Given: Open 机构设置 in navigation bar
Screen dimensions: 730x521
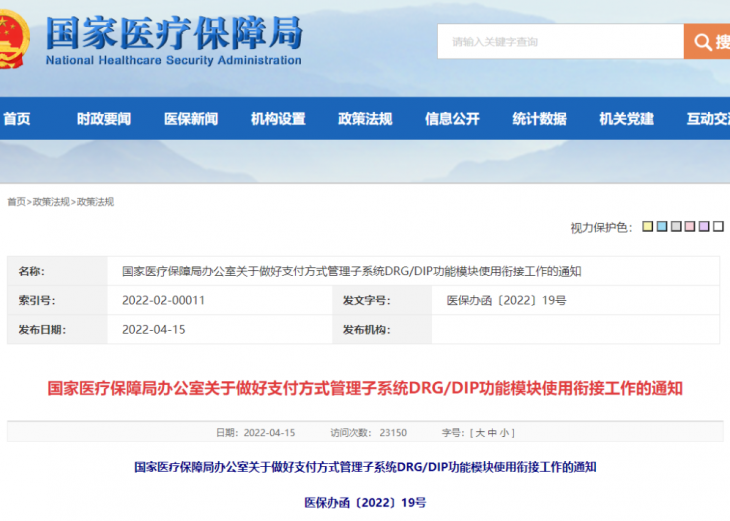Looking at the screenshot, I should pyautogui.click(x=278, y=119).
